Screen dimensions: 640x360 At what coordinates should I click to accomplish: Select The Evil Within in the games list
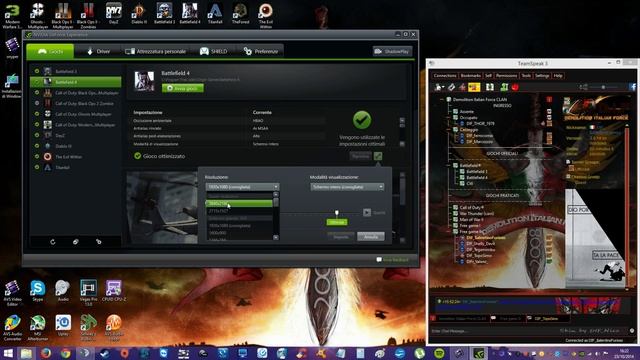pyautogui.click(x=76, y=157)
